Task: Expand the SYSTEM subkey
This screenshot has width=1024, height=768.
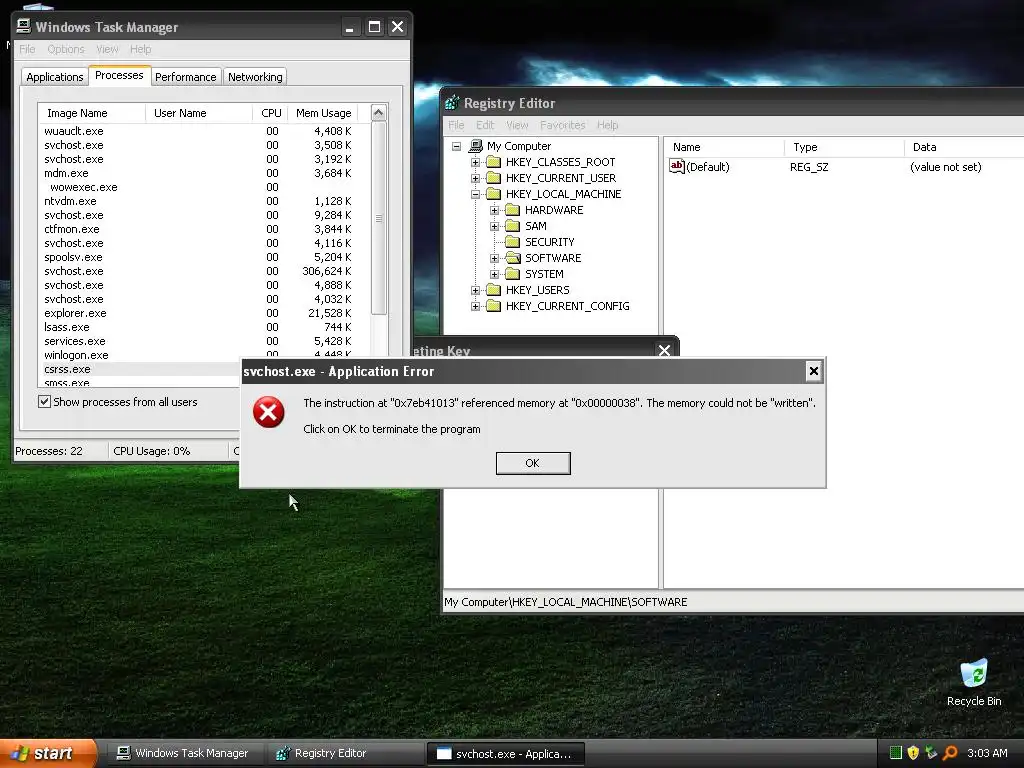Action: point(494,274)
